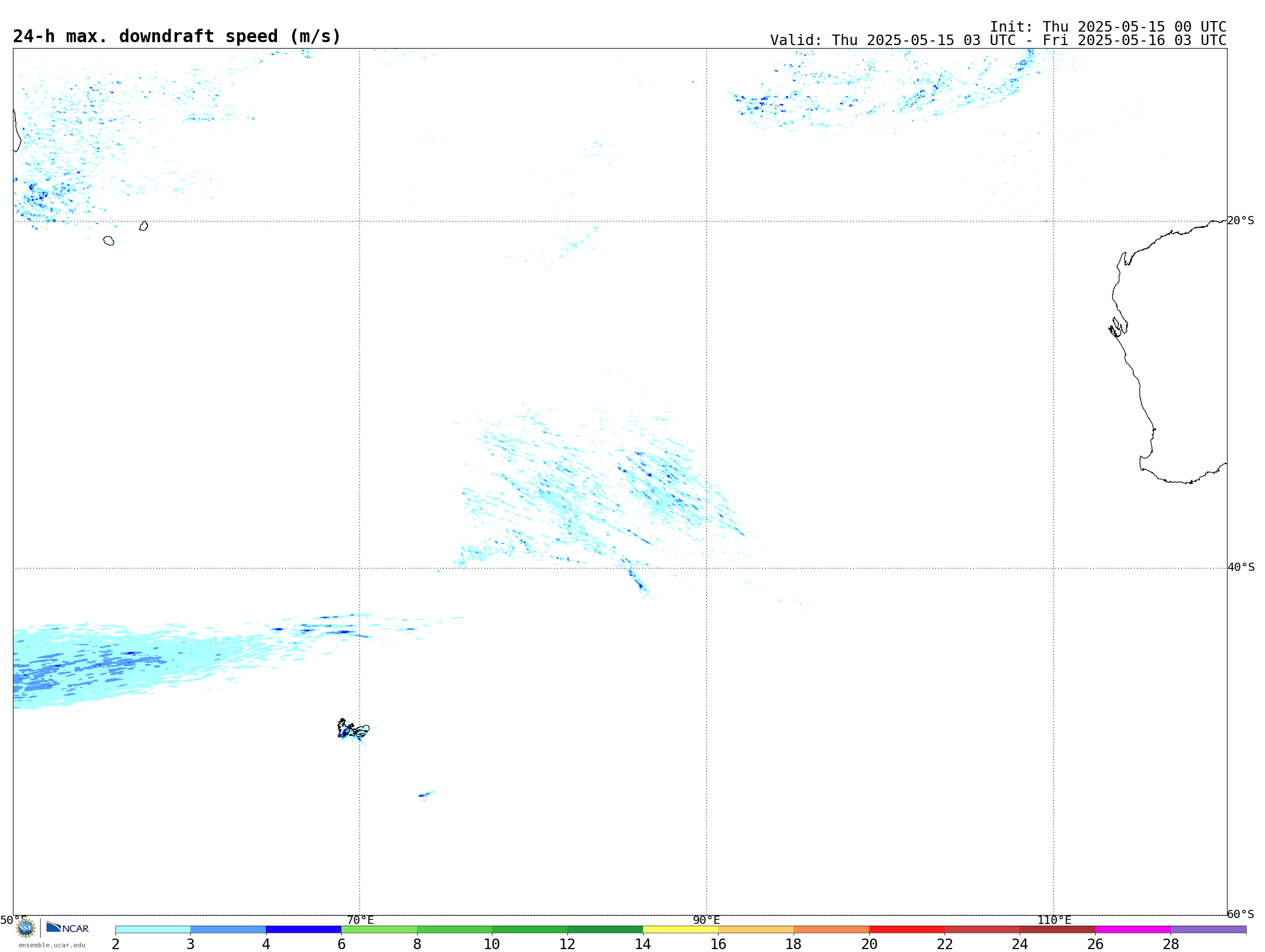
Task: Pick the green 10–12 m/s colorbar segment
Action: 529,929
